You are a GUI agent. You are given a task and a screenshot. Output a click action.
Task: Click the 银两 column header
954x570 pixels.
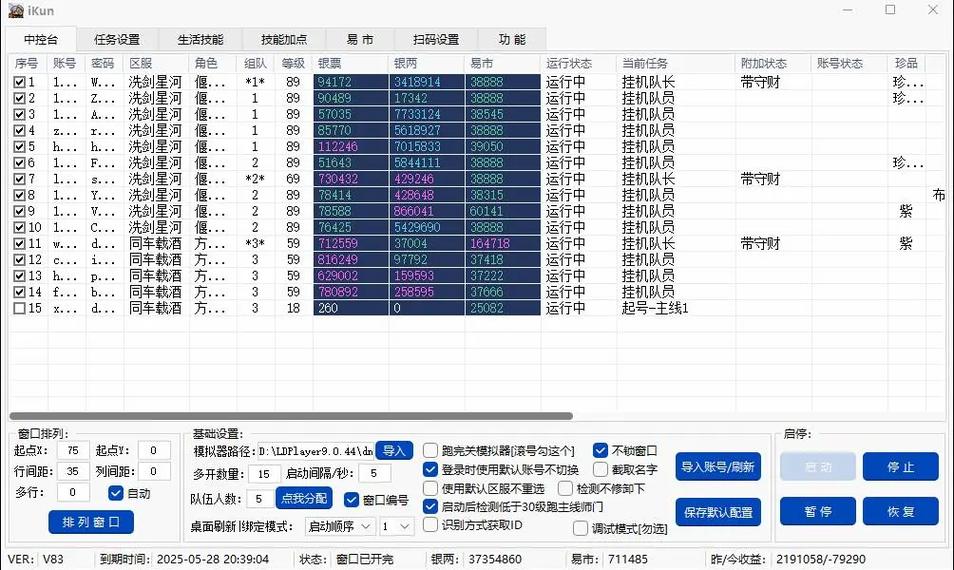426,63
